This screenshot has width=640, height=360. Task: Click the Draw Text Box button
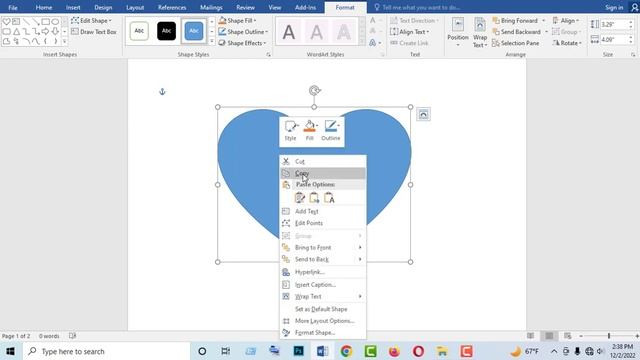tap(94, 32)
